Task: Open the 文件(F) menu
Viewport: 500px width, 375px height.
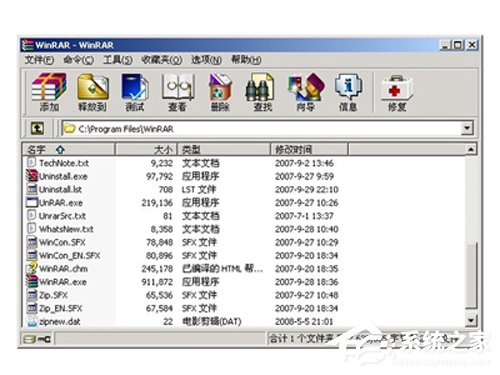Action: tap(39, 60)
